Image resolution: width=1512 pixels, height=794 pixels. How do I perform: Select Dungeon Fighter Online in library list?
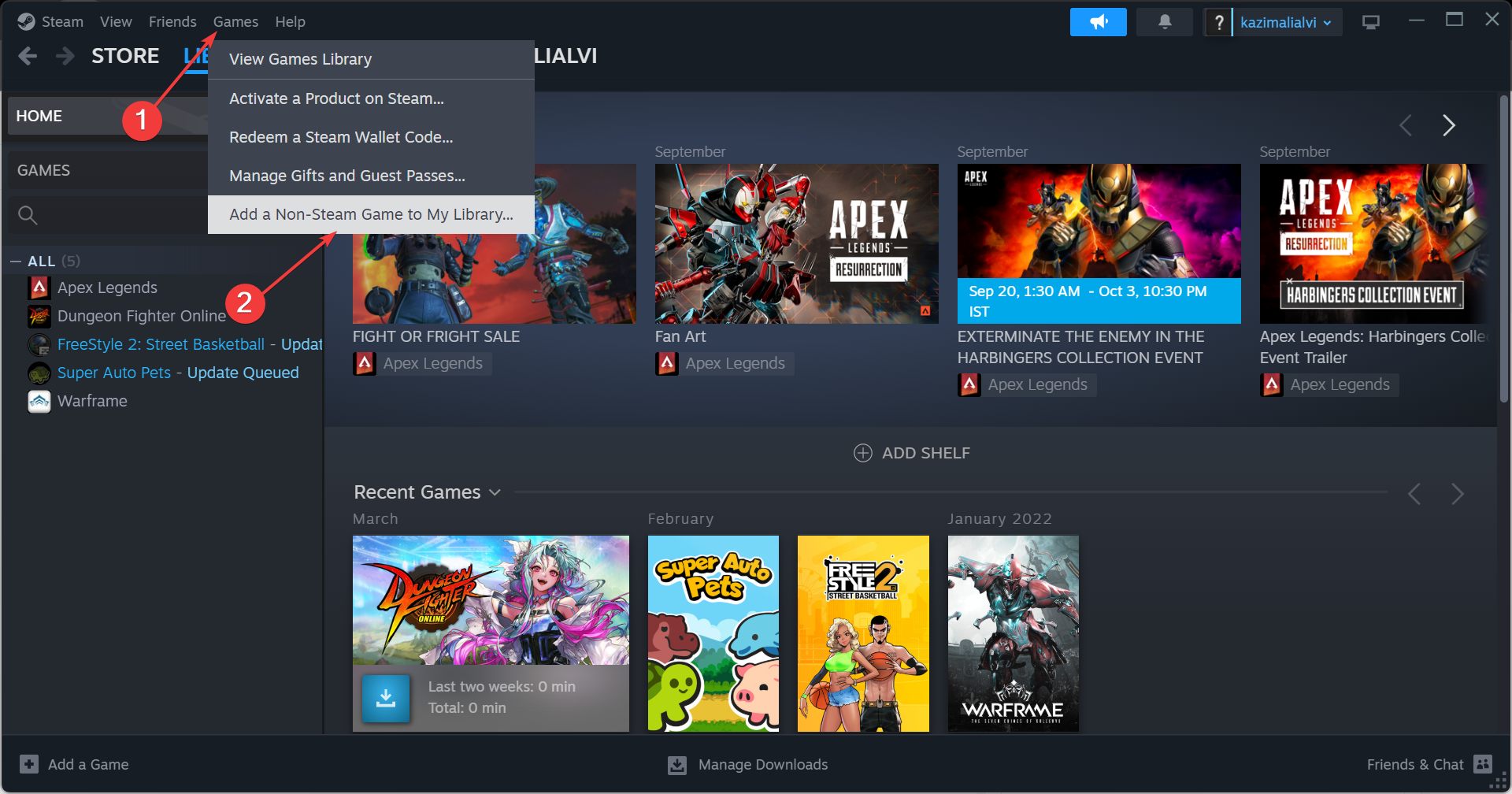[x=142, y=316]
